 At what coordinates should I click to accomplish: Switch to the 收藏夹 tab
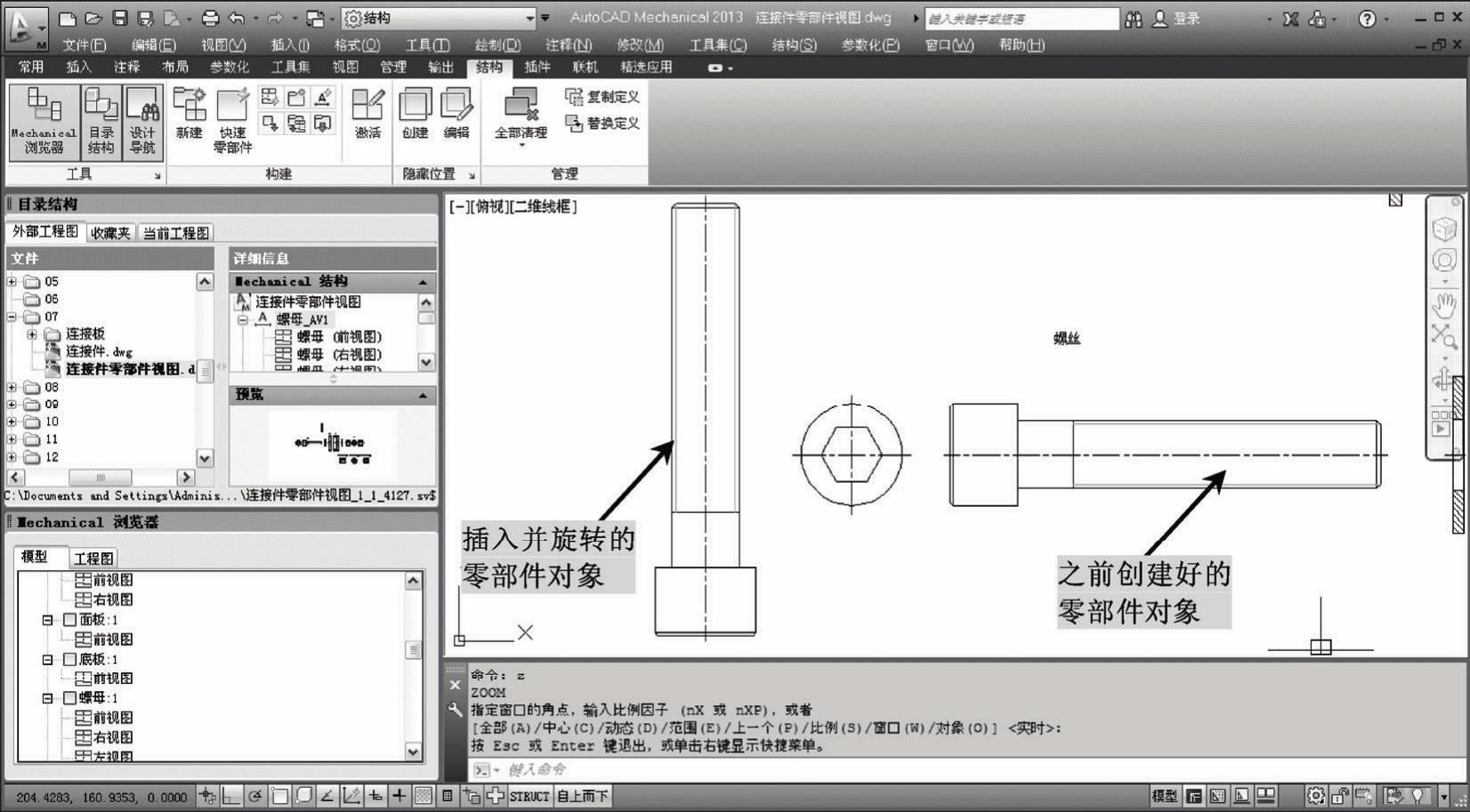(110, 233)
